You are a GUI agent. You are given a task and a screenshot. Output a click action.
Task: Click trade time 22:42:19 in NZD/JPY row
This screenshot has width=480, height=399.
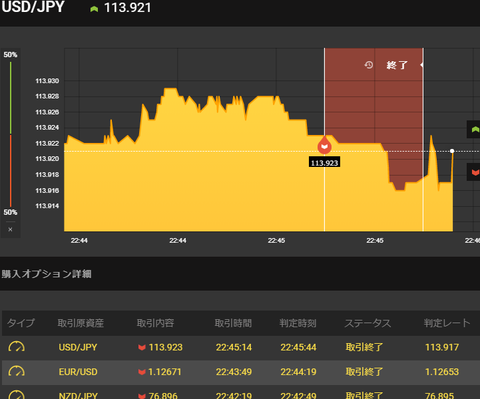pyautogui.click(x=234, y=396)
